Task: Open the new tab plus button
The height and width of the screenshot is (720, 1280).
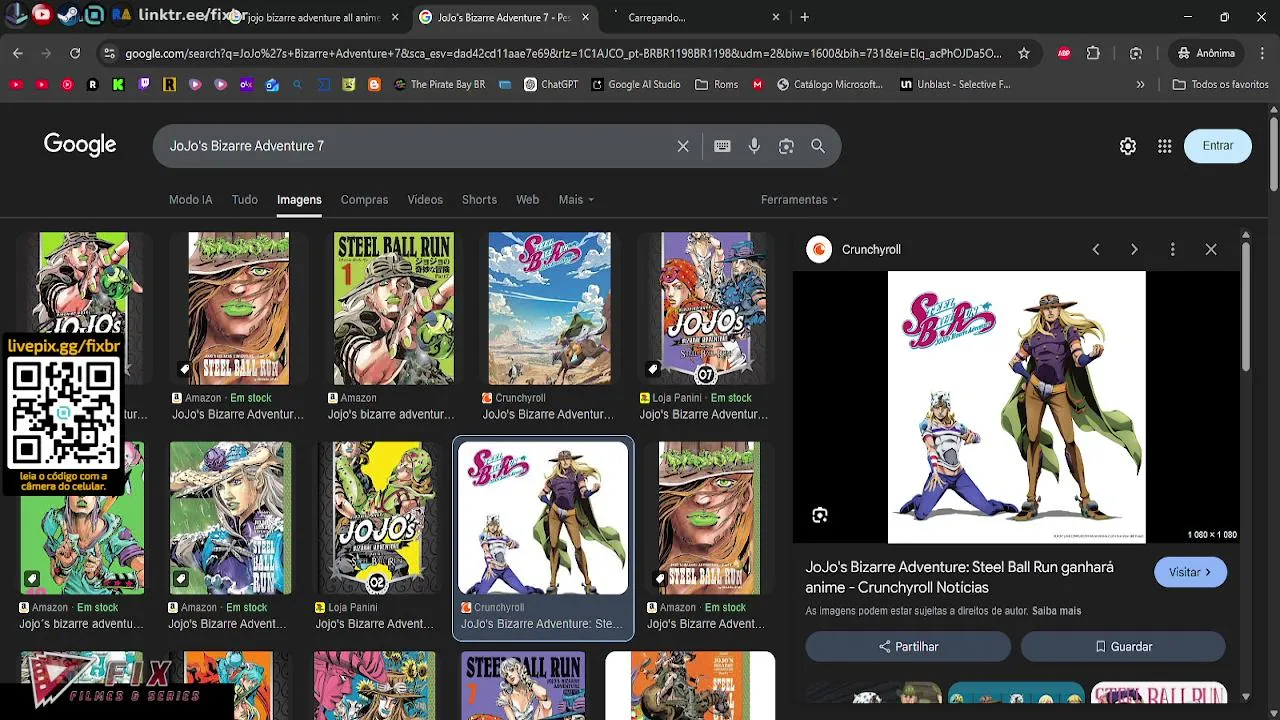Action: click(x=804, y=17)
